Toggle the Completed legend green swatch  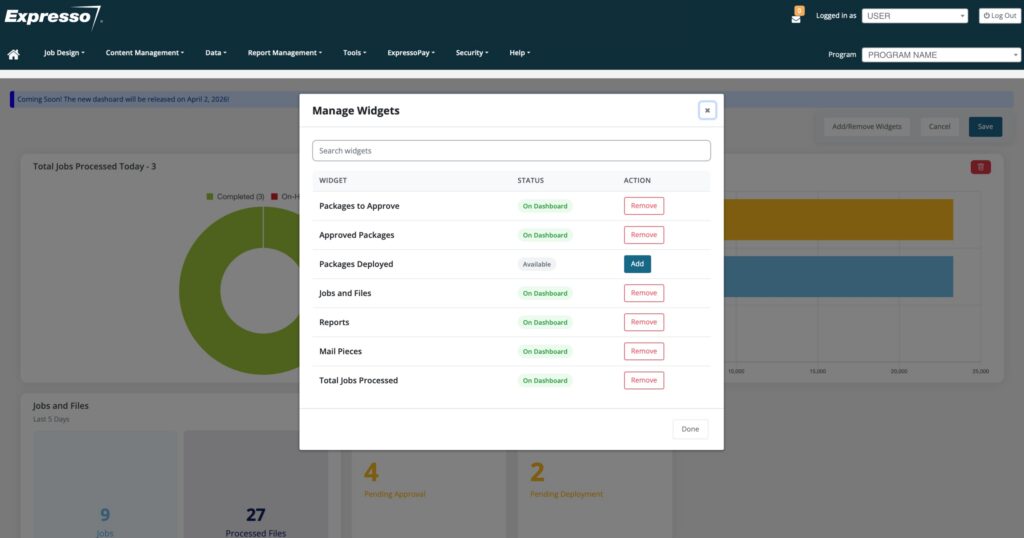point(210,196)
